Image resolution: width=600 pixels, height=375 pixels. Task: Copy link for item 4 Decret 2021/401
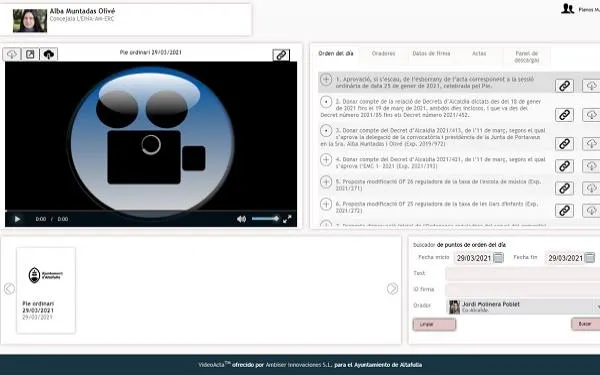pyautogui.click(x=564, y=166)
